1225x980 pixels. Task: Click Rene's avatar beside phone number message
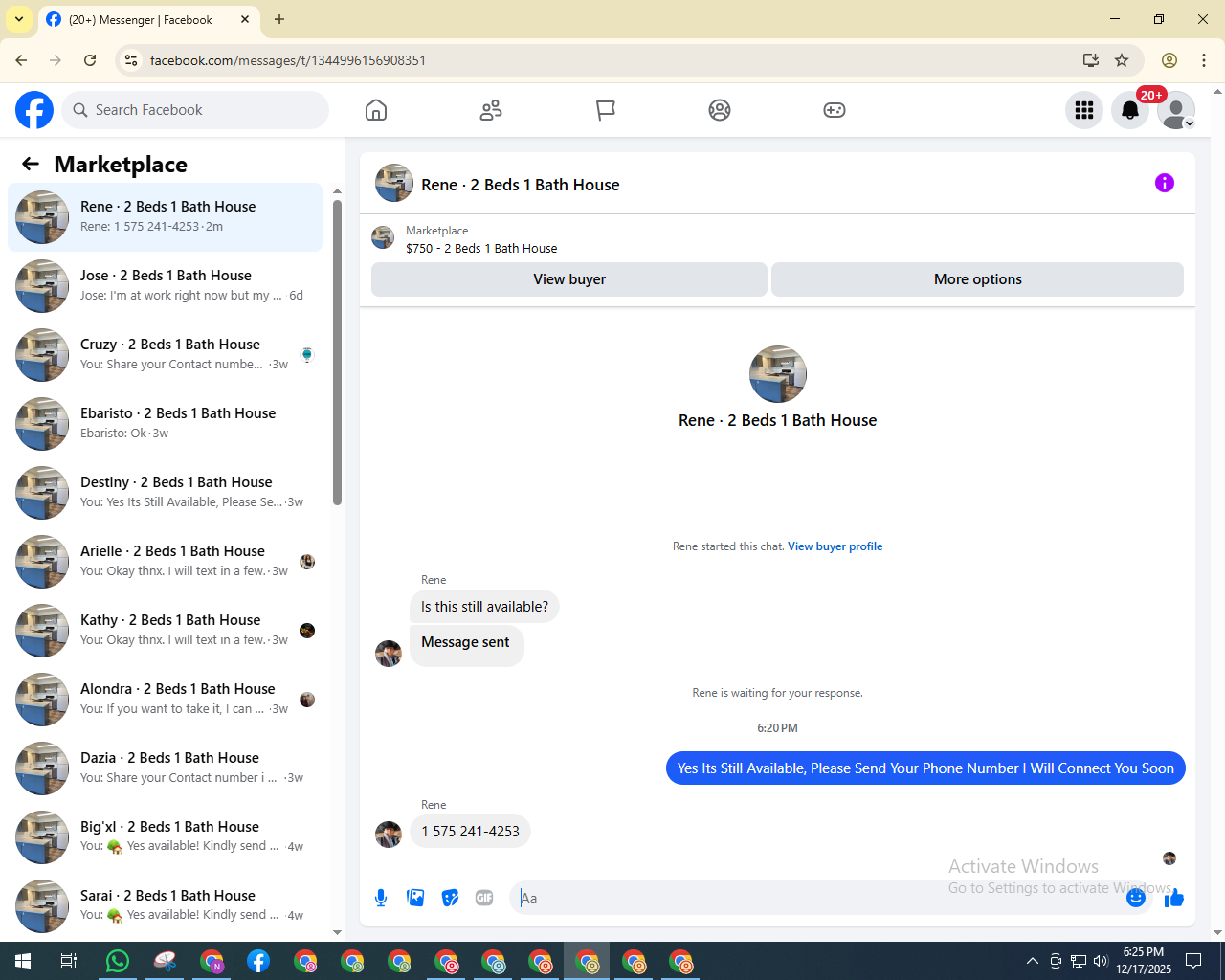[389, 835]
